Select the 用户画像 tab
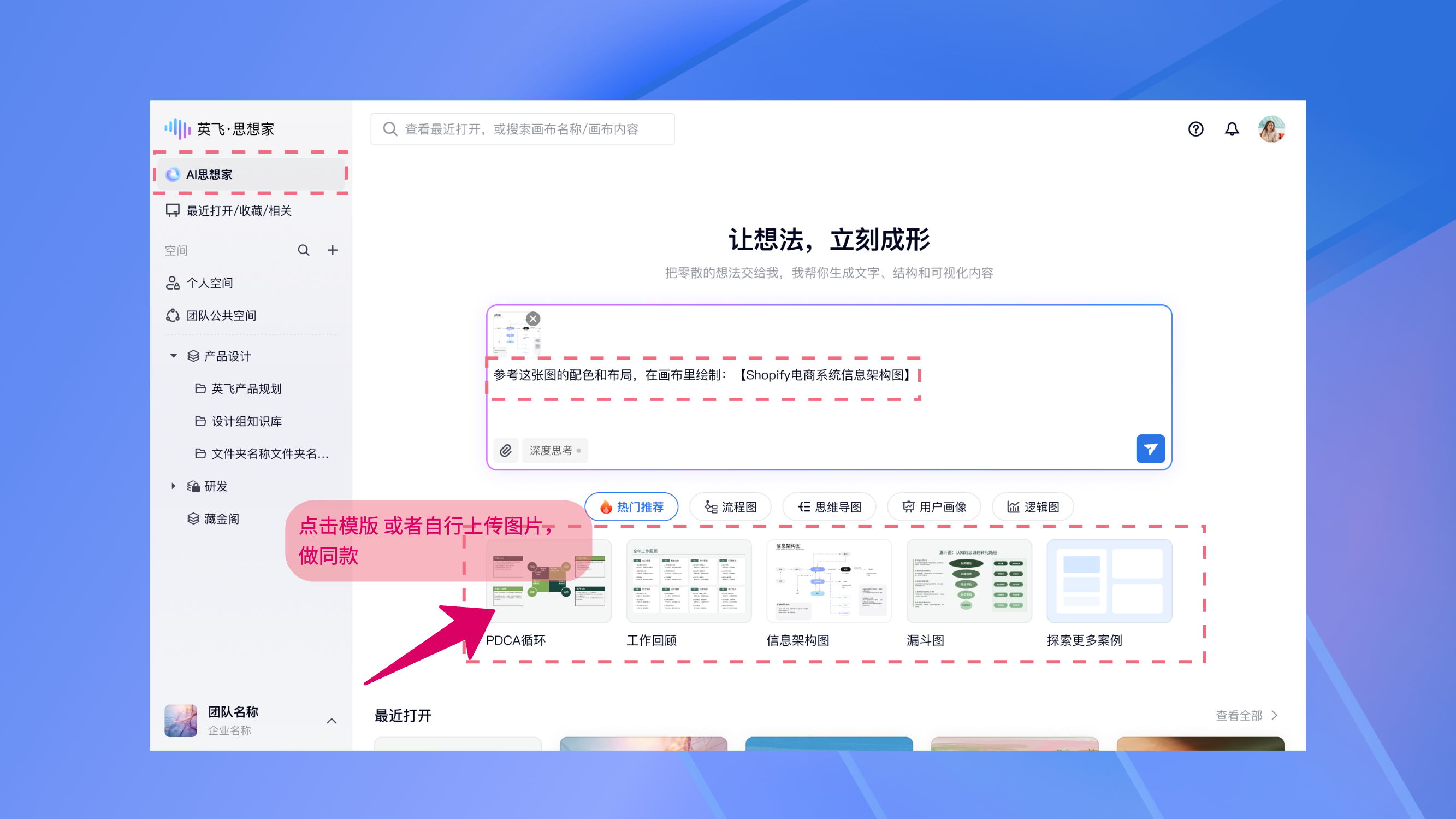This screenshot has width=1456, height=819. (934, 507)
